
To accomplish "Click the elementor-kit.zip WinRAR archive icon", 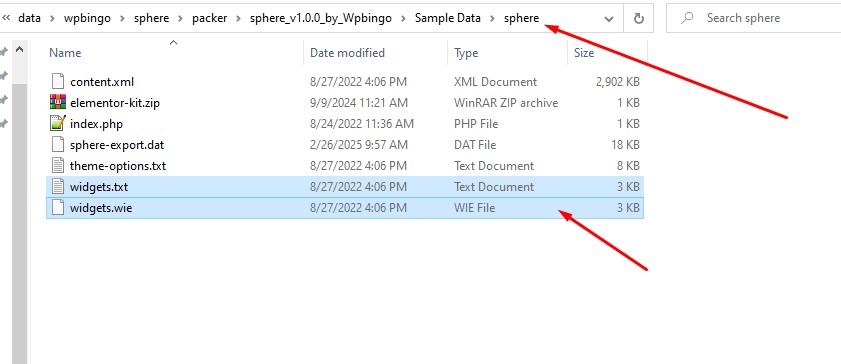I will tap(57, 103).
